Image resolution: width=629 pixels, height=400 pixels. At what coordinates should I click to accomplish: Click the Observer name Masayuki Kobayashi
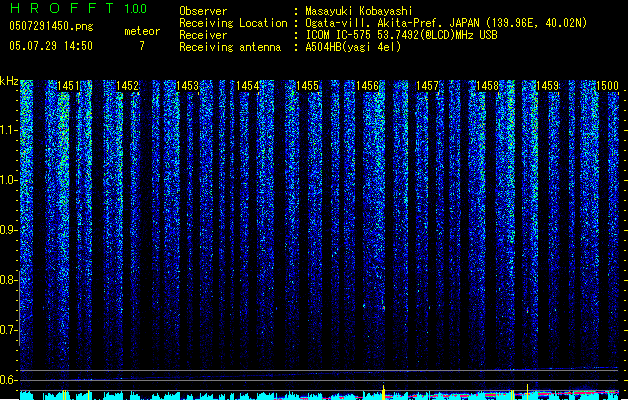tap(359, 11)
